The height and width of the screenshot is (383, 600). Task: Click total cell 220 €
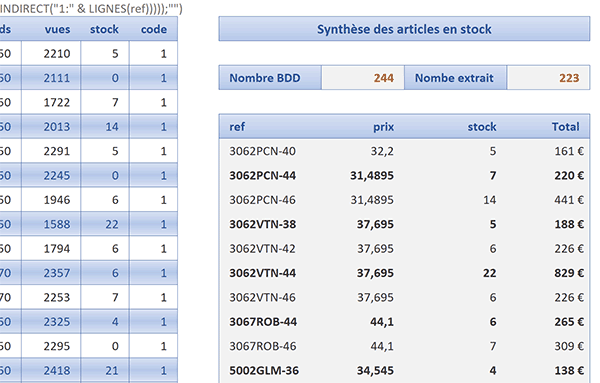(569, 176)
